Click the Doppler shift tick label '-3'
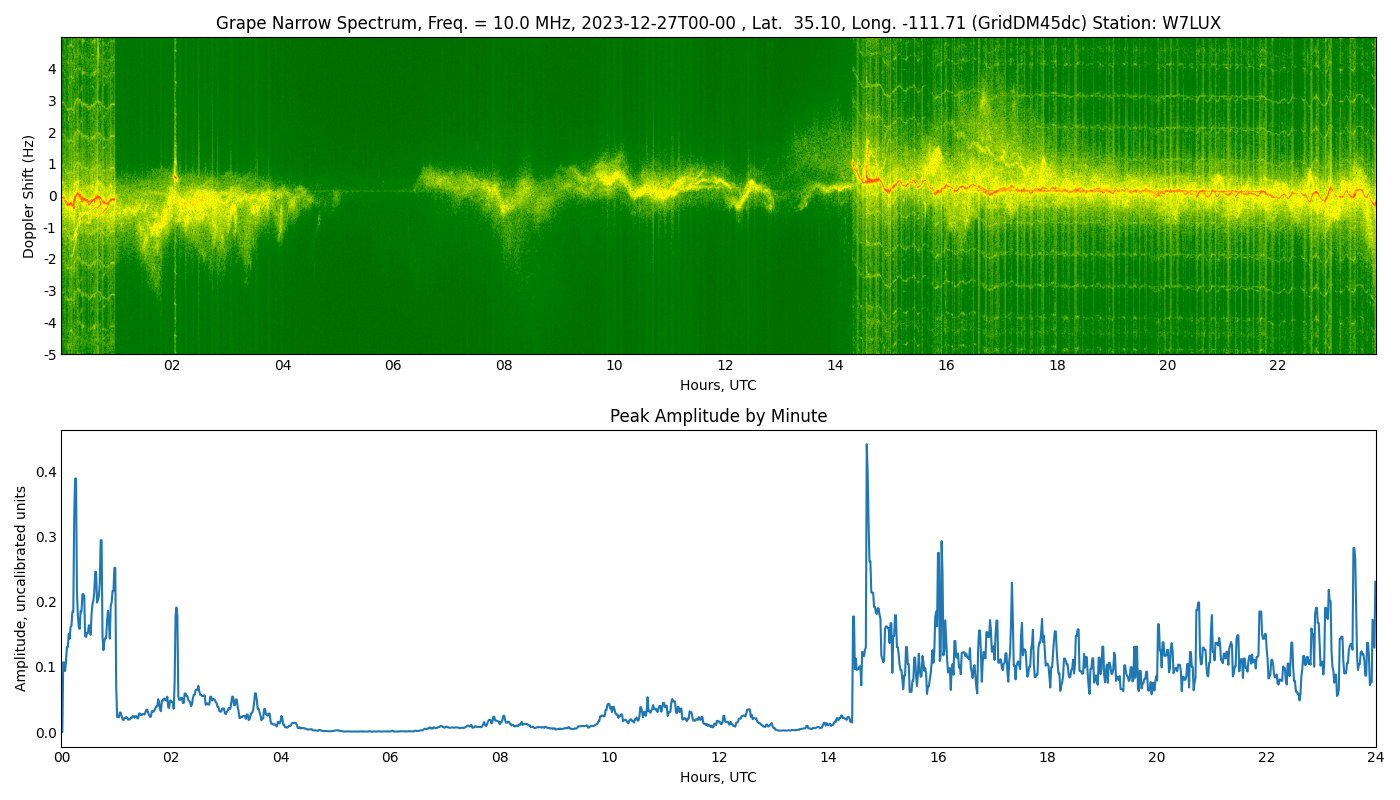This screenshot has height=800, width=1400. [48, 291]
